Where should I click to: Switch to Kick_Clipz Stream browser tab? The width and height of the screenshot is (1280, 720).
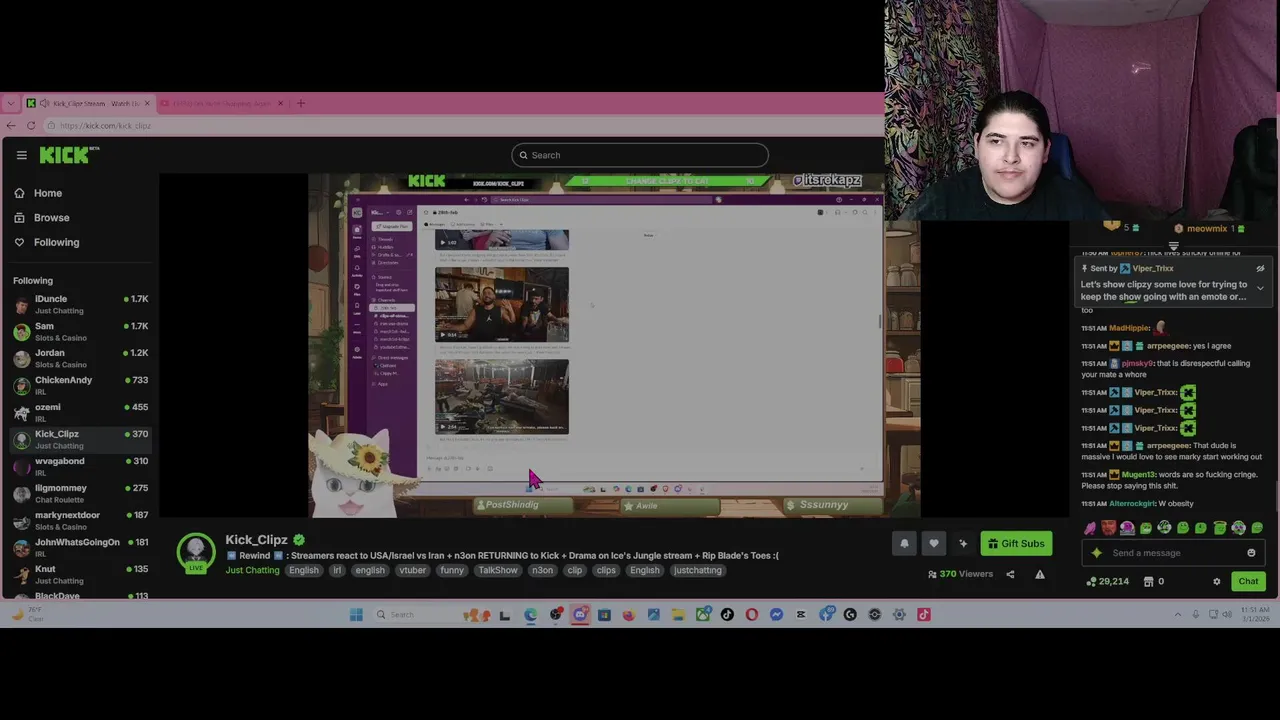89,103
